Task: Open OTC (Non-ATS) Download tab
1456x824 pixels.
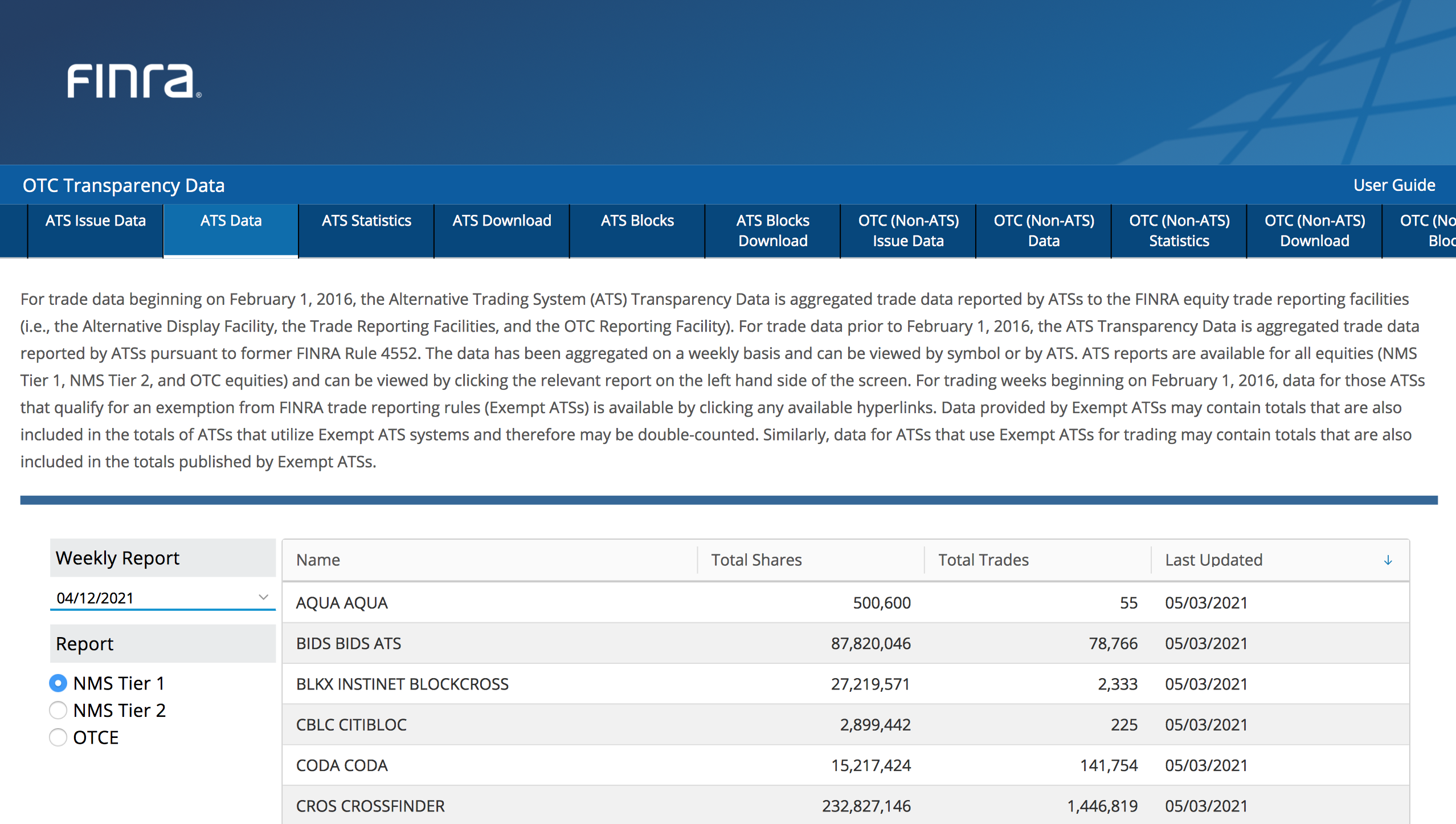Action: pos(1315,230)
